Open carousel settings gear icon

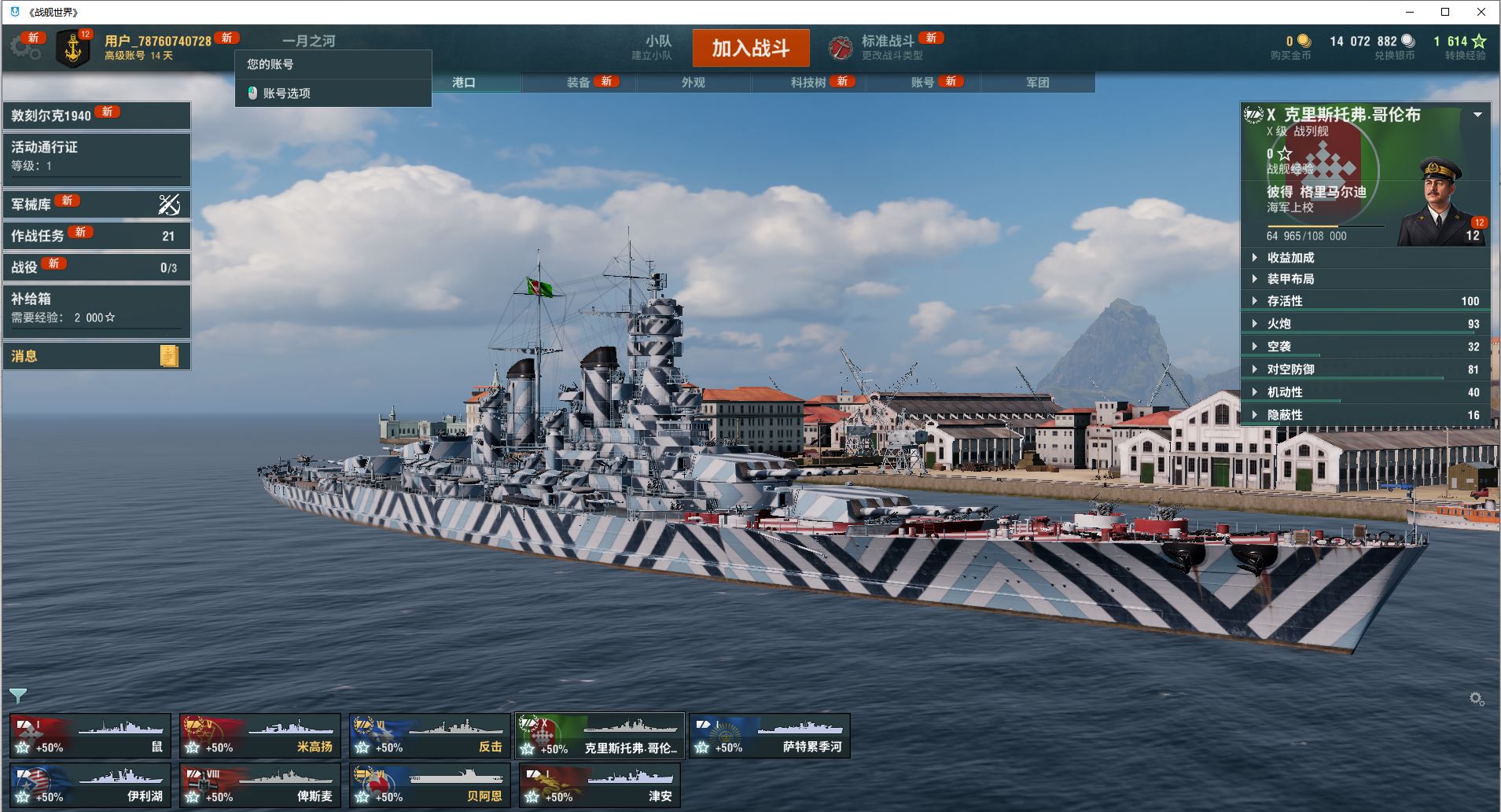pos(1477,699)
